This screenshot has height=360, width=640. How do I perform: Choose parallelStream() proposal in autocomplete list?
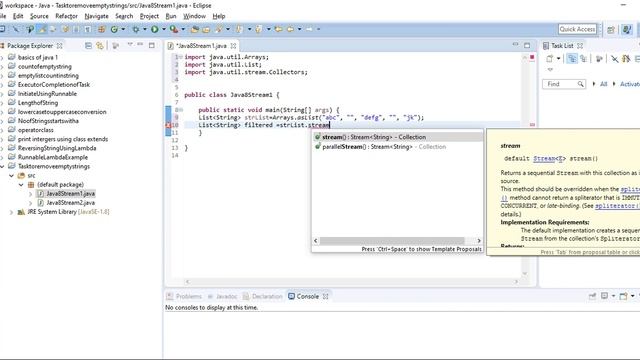397,147
